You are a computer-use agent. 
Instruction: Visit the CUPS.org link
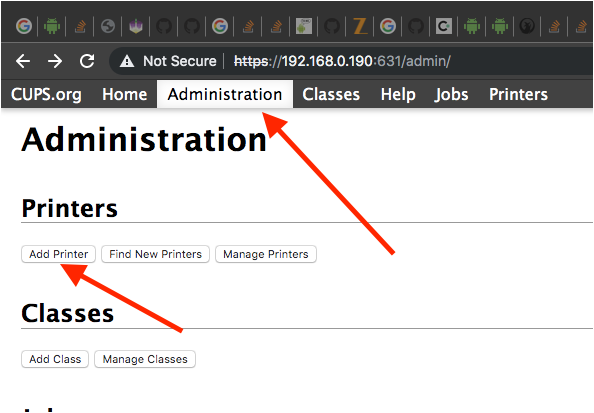click(46, 94)
